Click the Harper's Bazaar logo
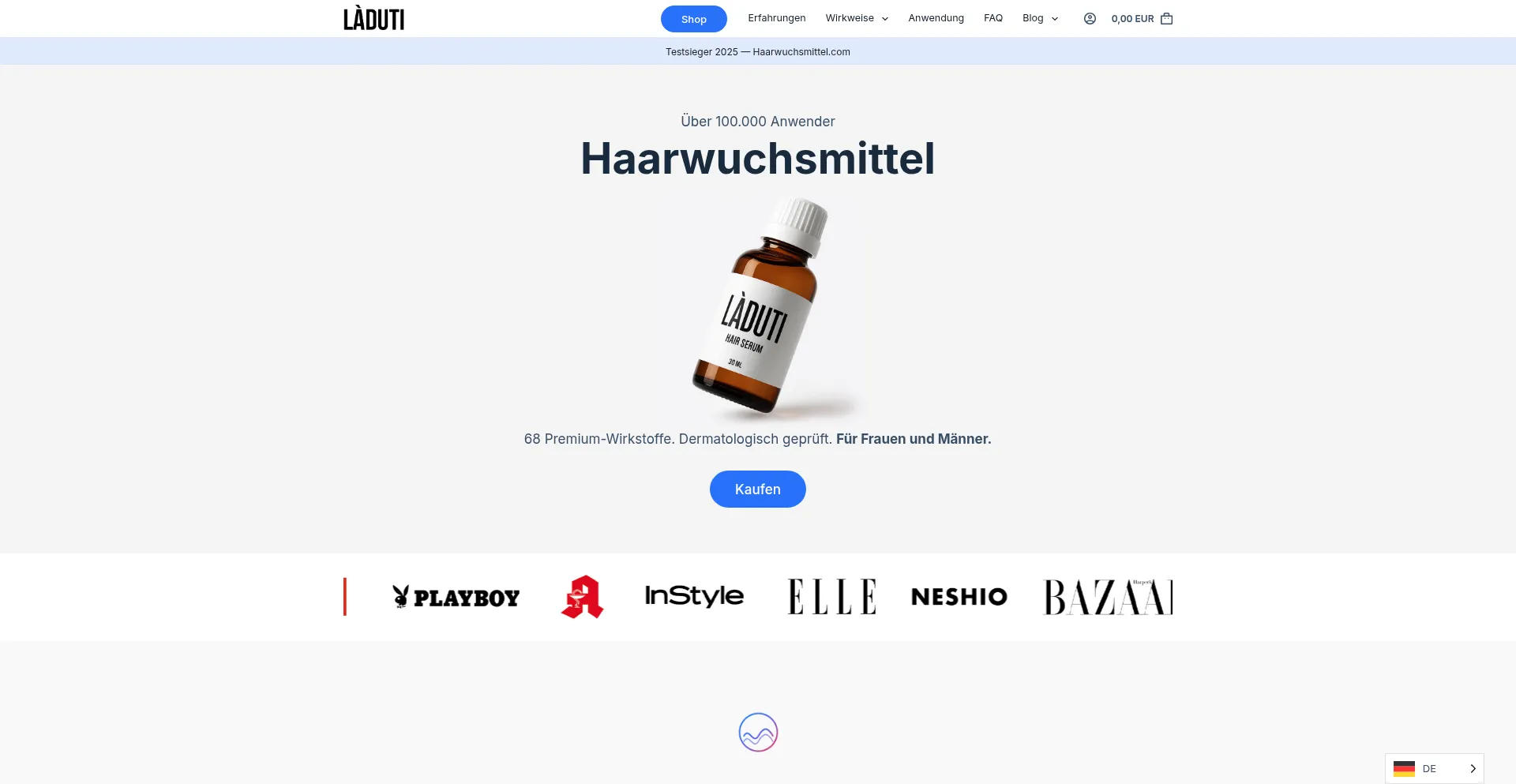The height and width of the screenshot is (784, 1516). pos(1108,597)
